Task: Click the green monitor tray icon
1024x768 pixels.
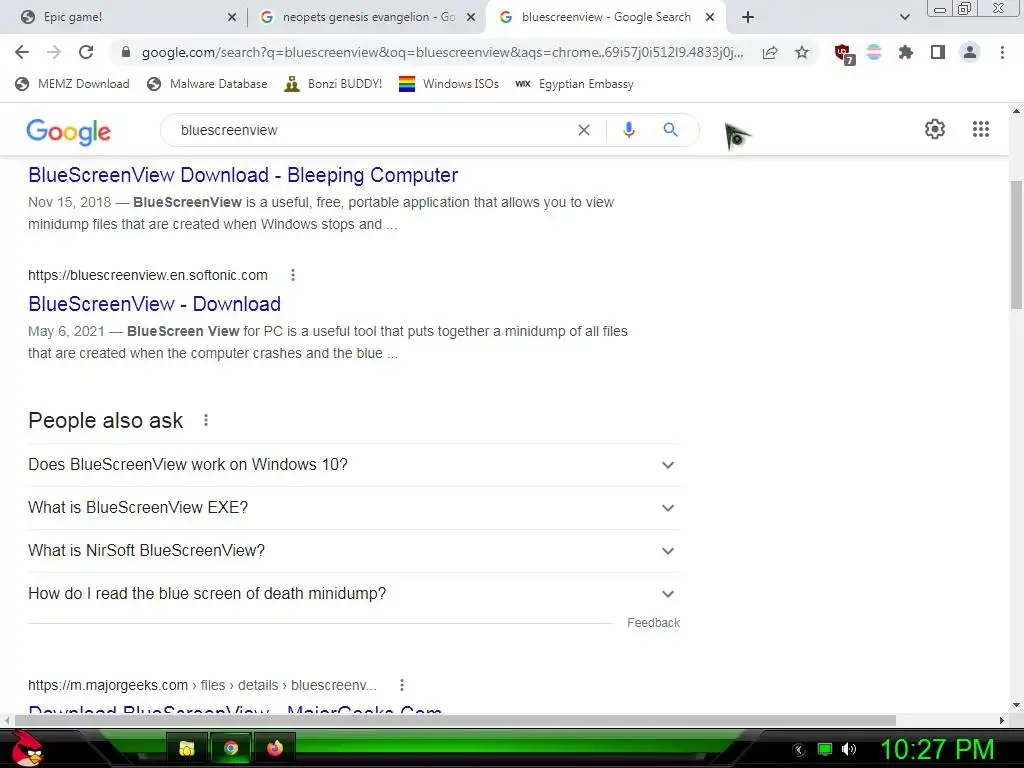Action: point(825,749)
